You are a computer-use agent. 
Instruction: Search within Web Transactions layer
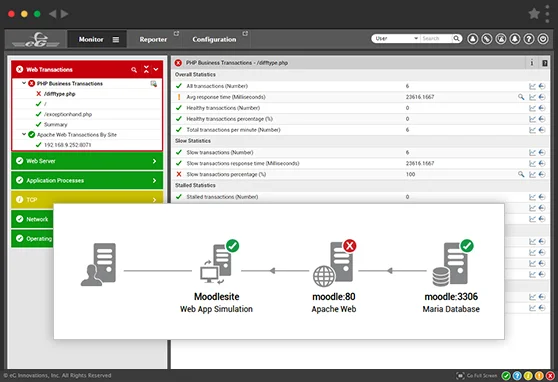click(134, 70)
